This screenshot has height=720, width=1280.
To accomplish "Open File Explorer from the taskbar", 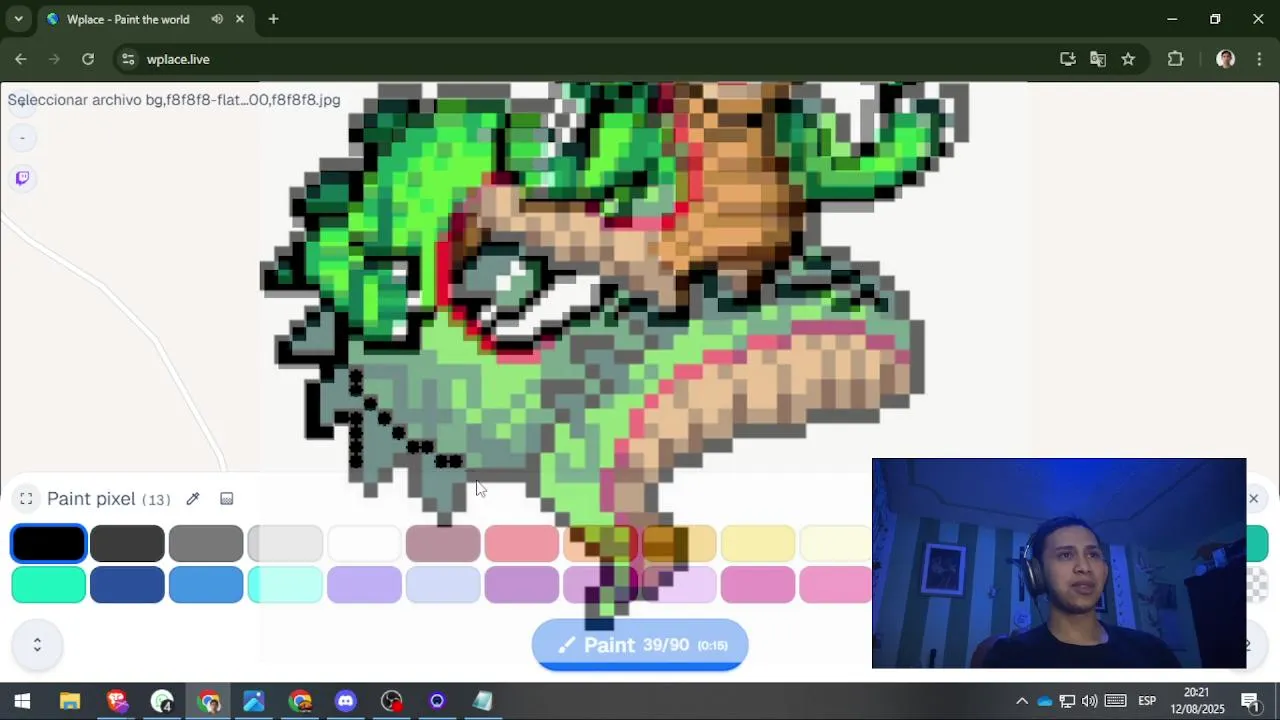I will 70,701.
